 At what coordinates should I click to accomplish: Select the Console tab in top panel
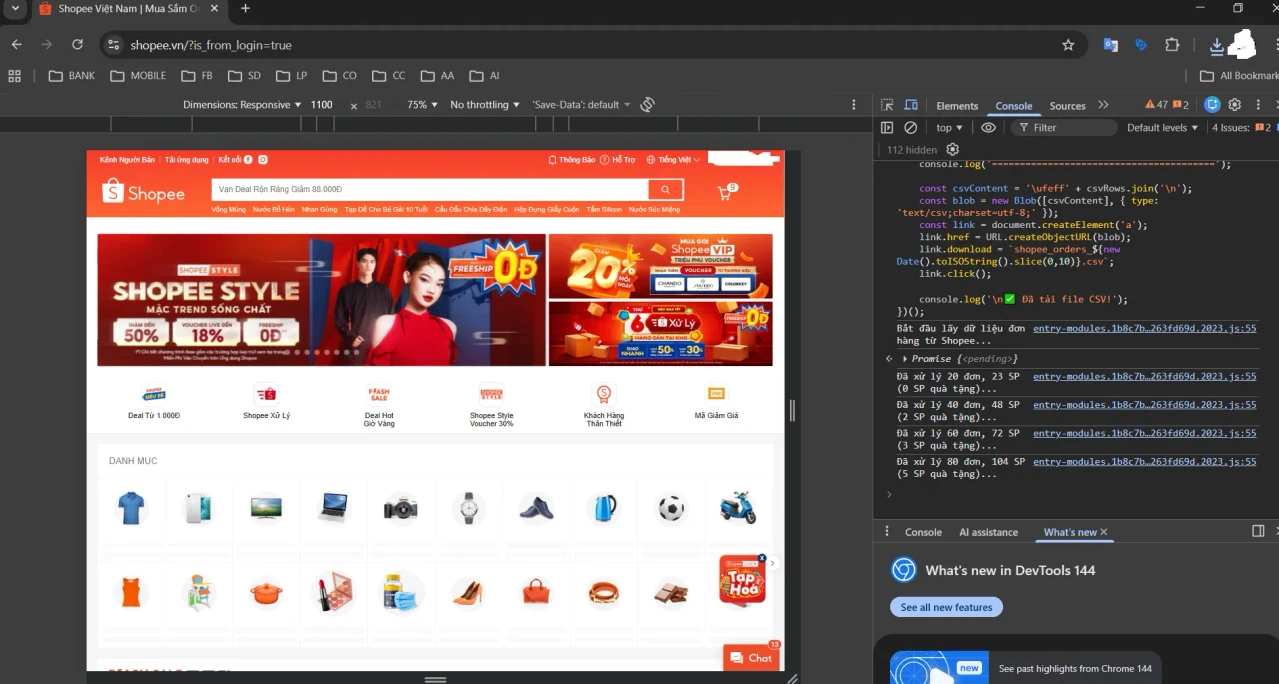1013,106
